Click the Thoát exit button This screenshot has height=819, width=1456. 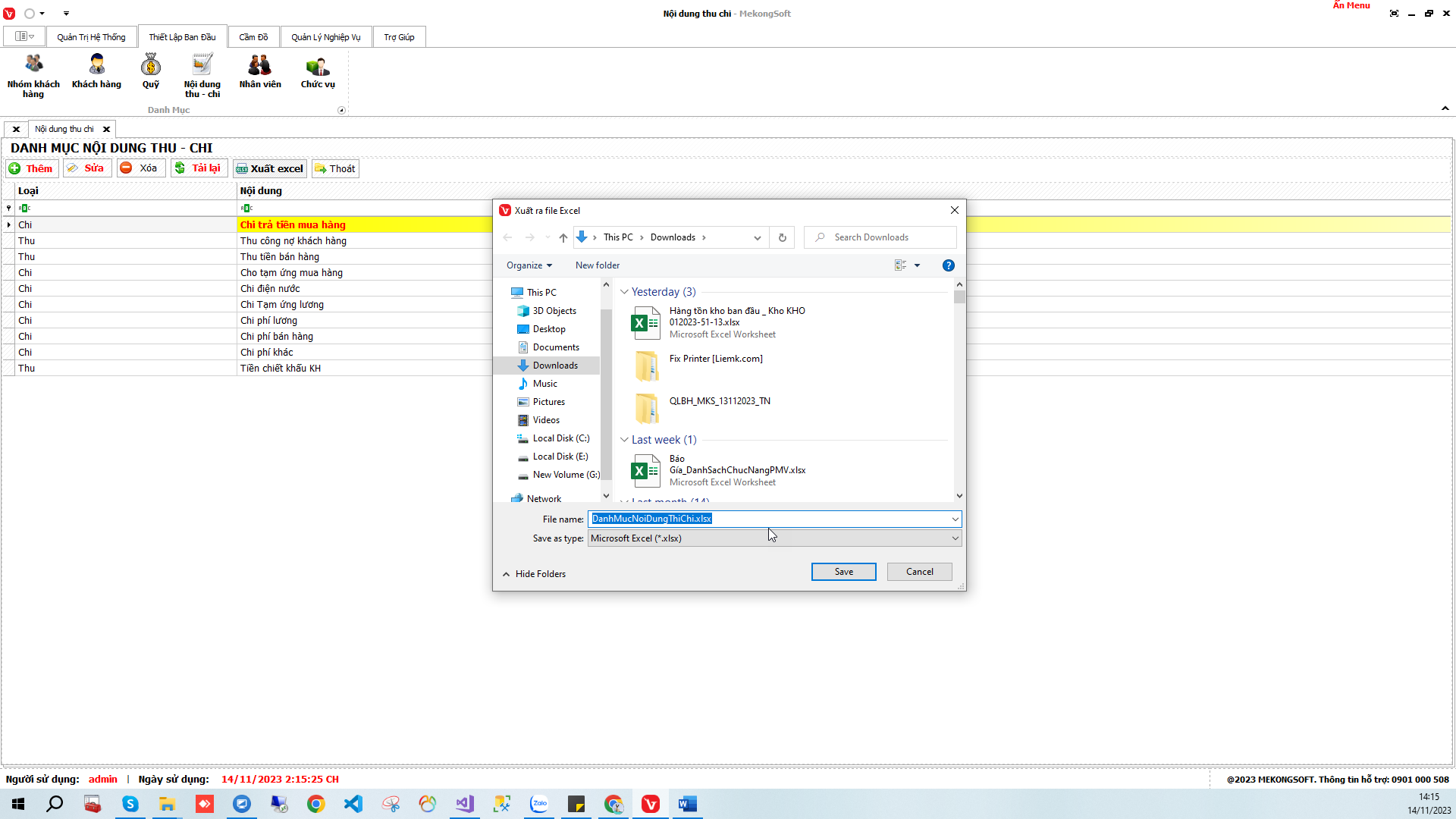pyautogui.click(x=335, y=168)
